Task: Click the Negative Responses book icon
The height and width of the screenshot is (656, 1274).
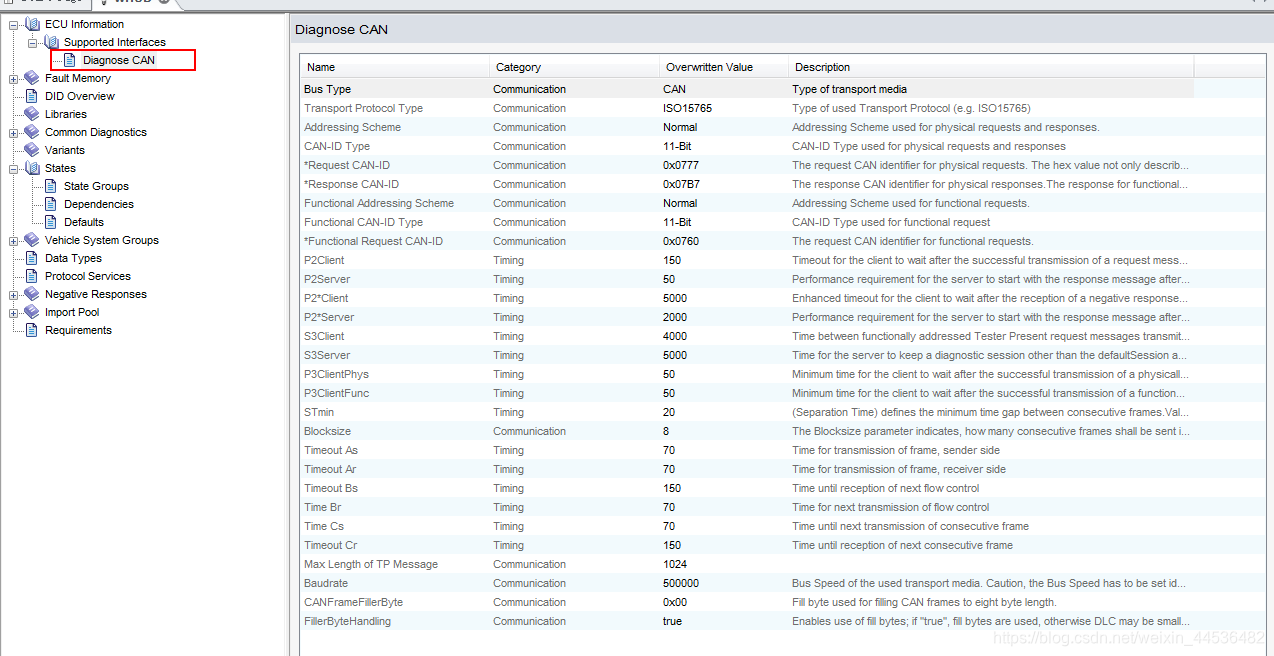Action: point(31,294)
